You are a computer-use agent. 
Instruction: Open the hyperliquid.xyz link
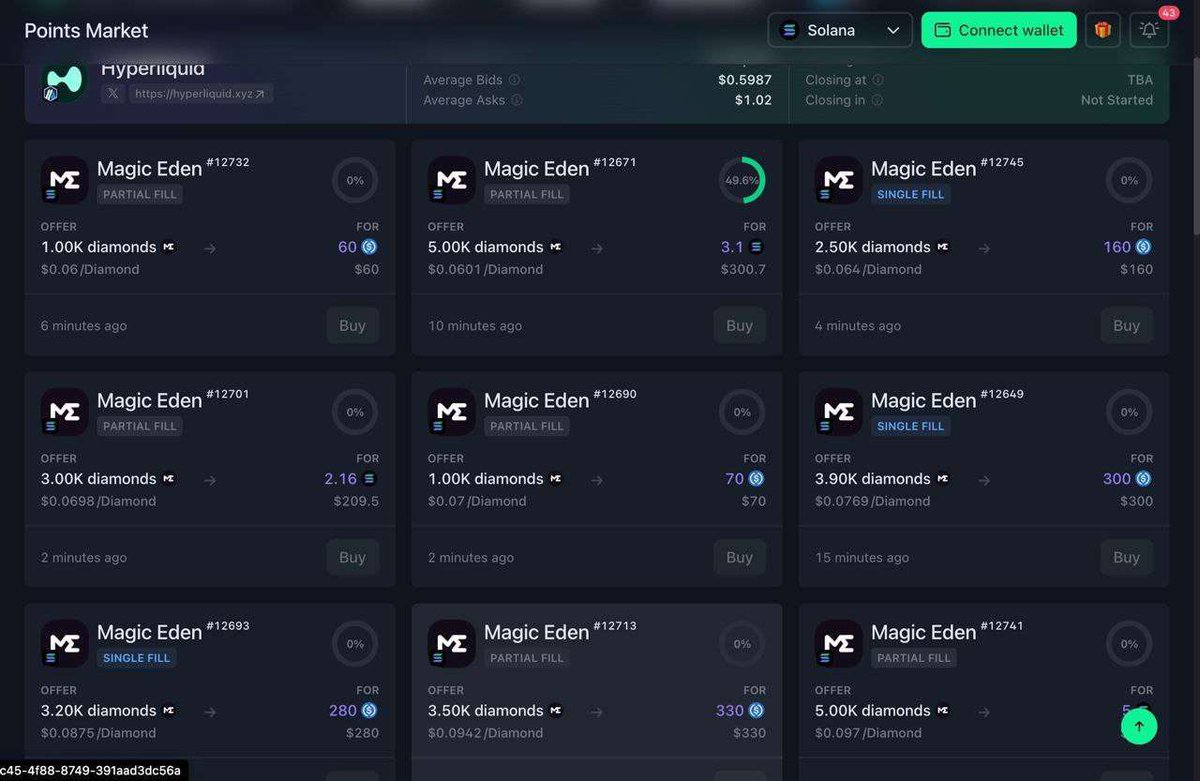(200, 93)
